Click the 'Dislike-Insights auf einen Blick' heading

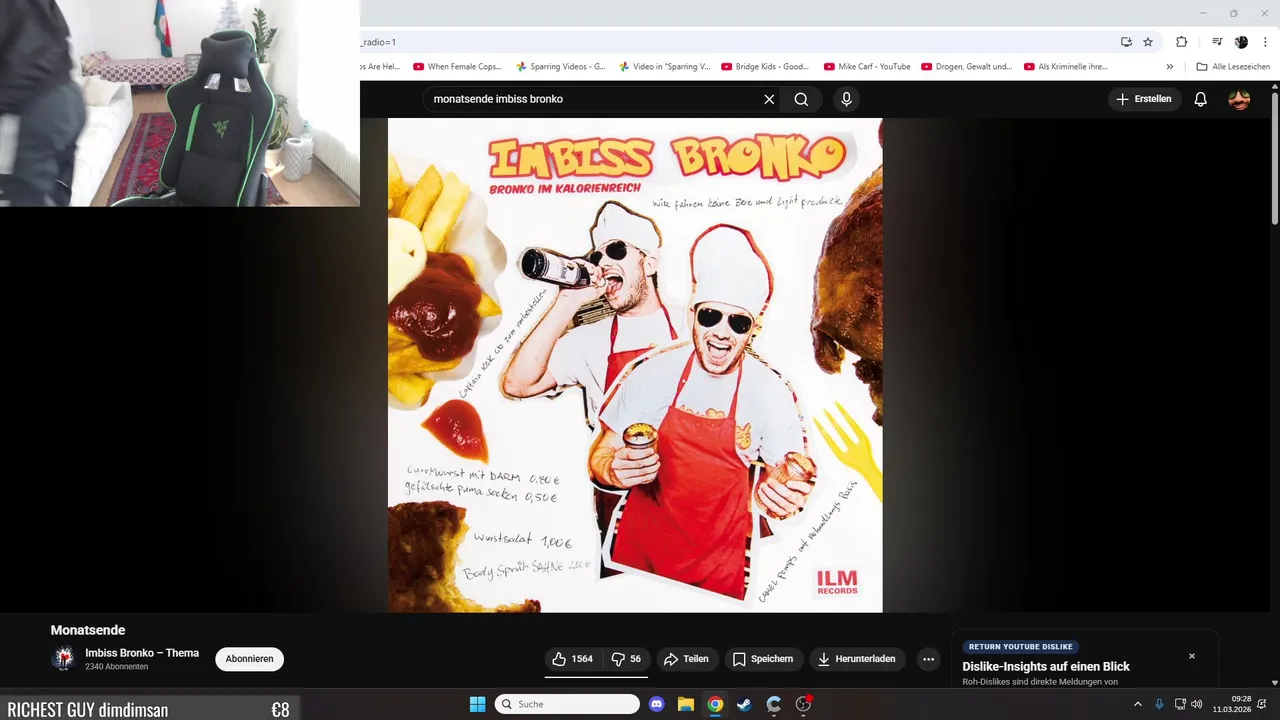pyautogui.click(x=1046, y=666)
